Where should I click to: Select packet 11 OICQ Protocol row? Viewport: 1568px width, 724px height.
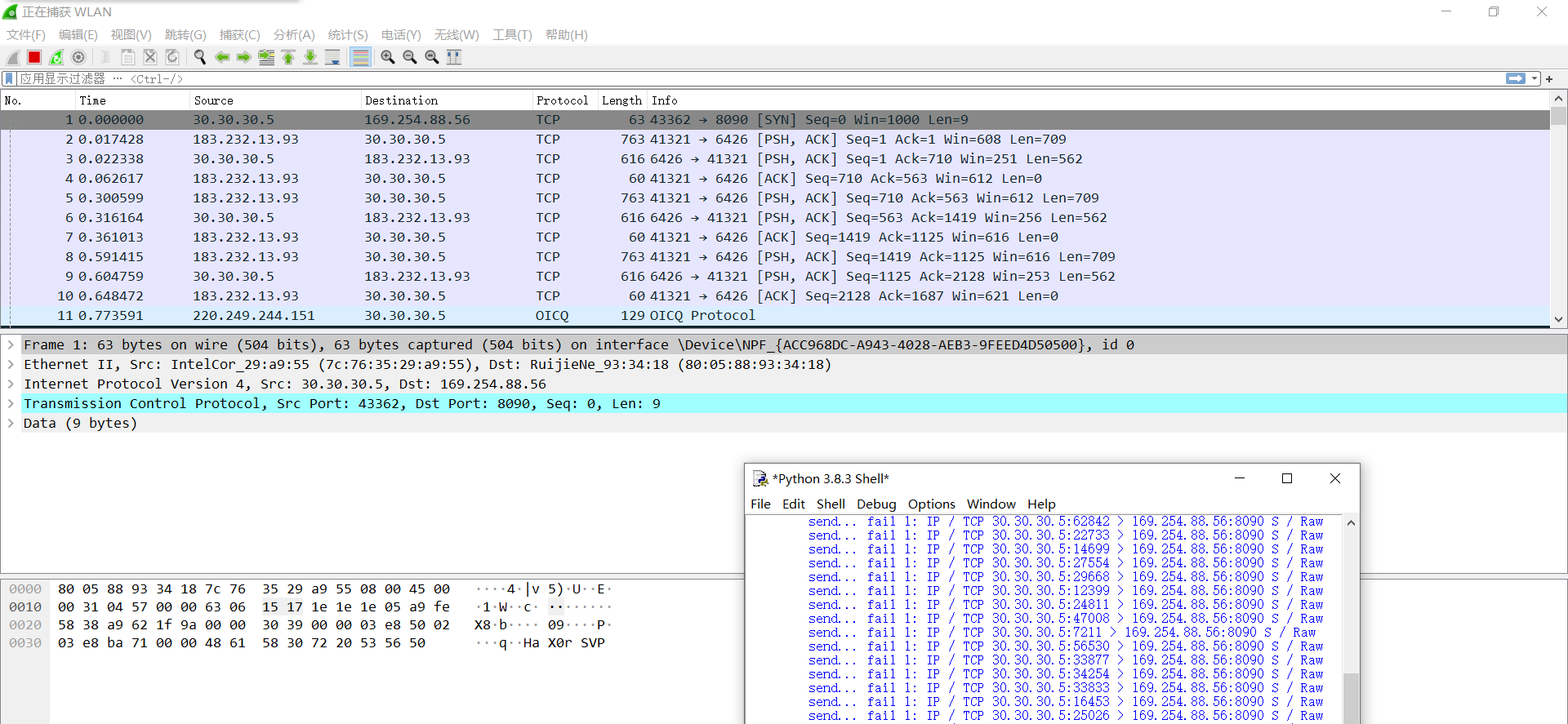[x=775, y=315]
